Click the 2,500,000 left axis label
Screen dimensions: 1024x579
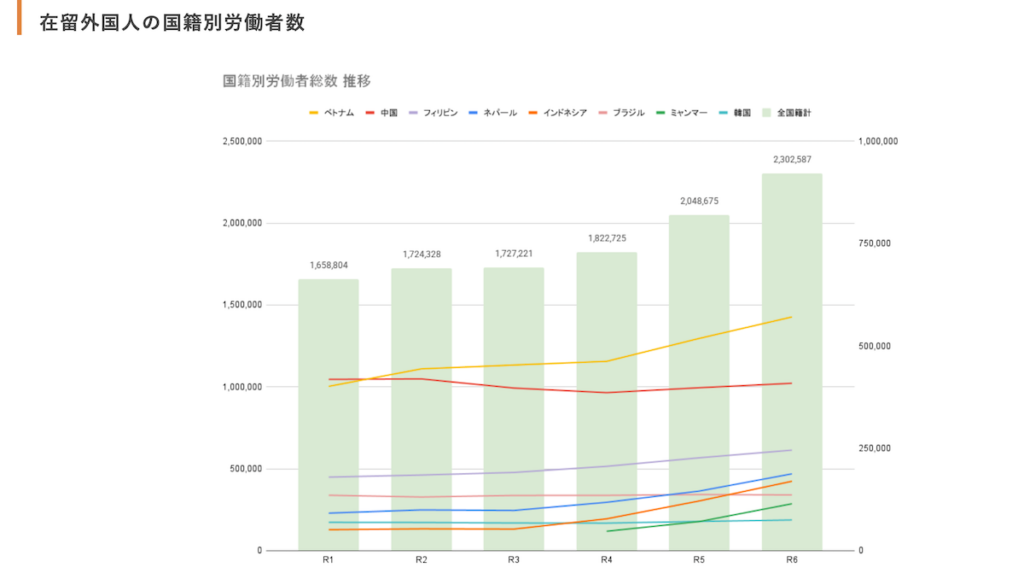242,141
